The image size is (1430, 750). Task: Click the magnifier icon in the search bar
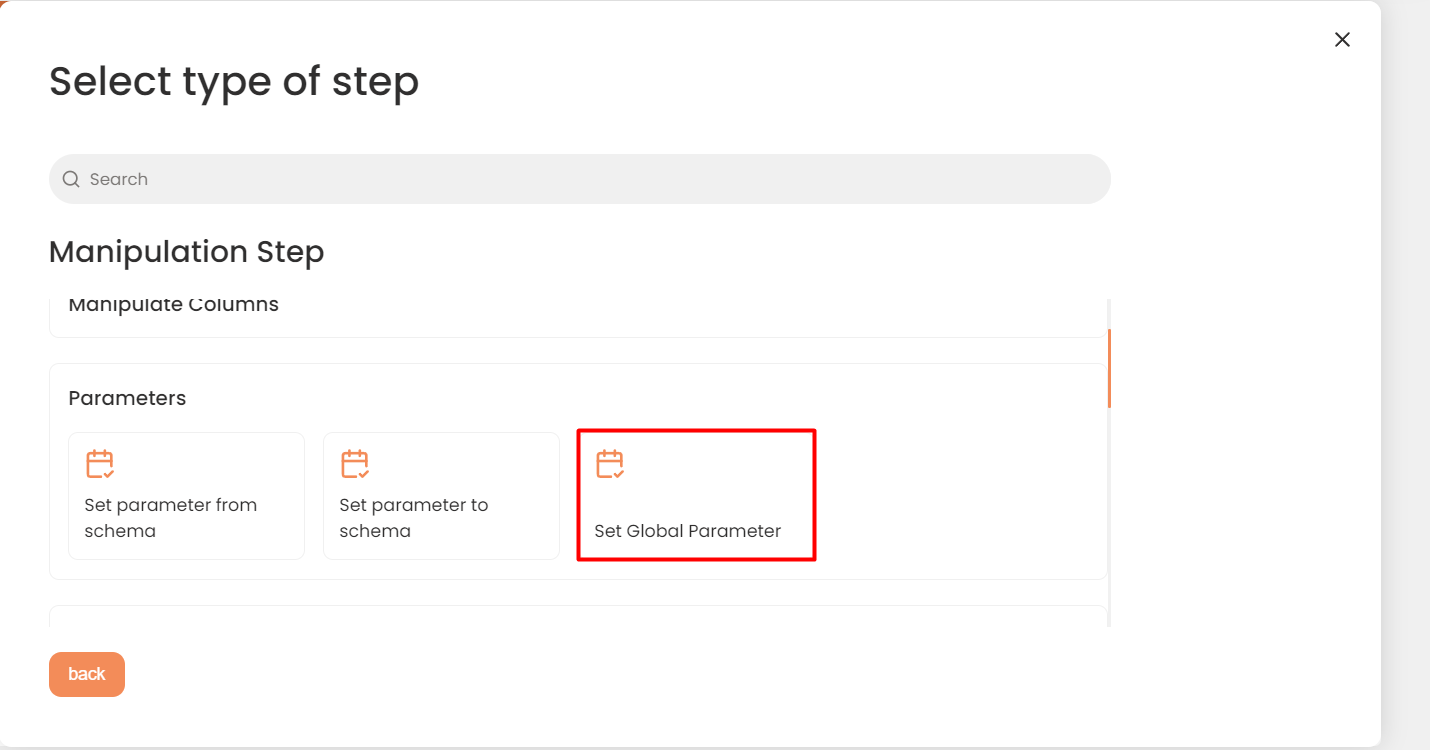[71, 179]
